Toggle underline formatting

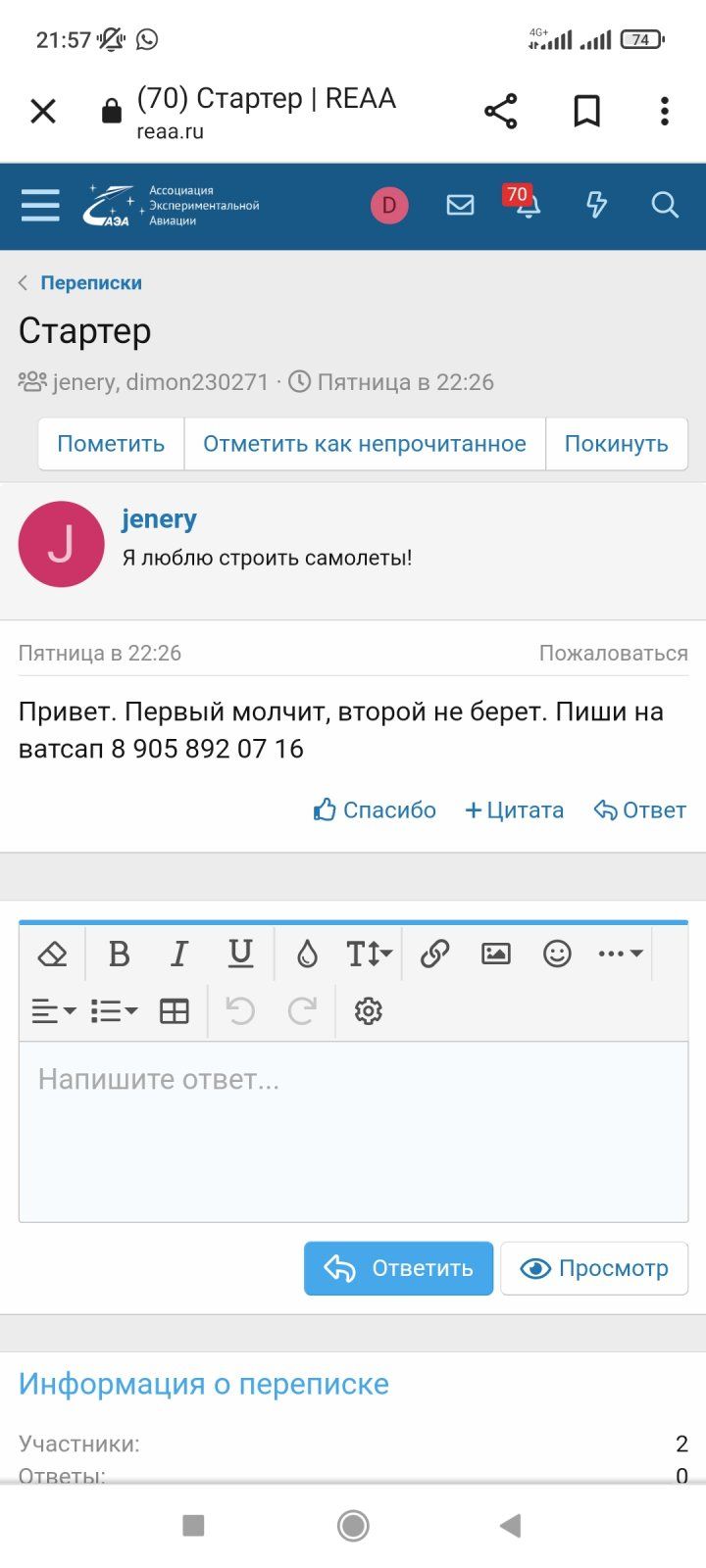point(240,954)
